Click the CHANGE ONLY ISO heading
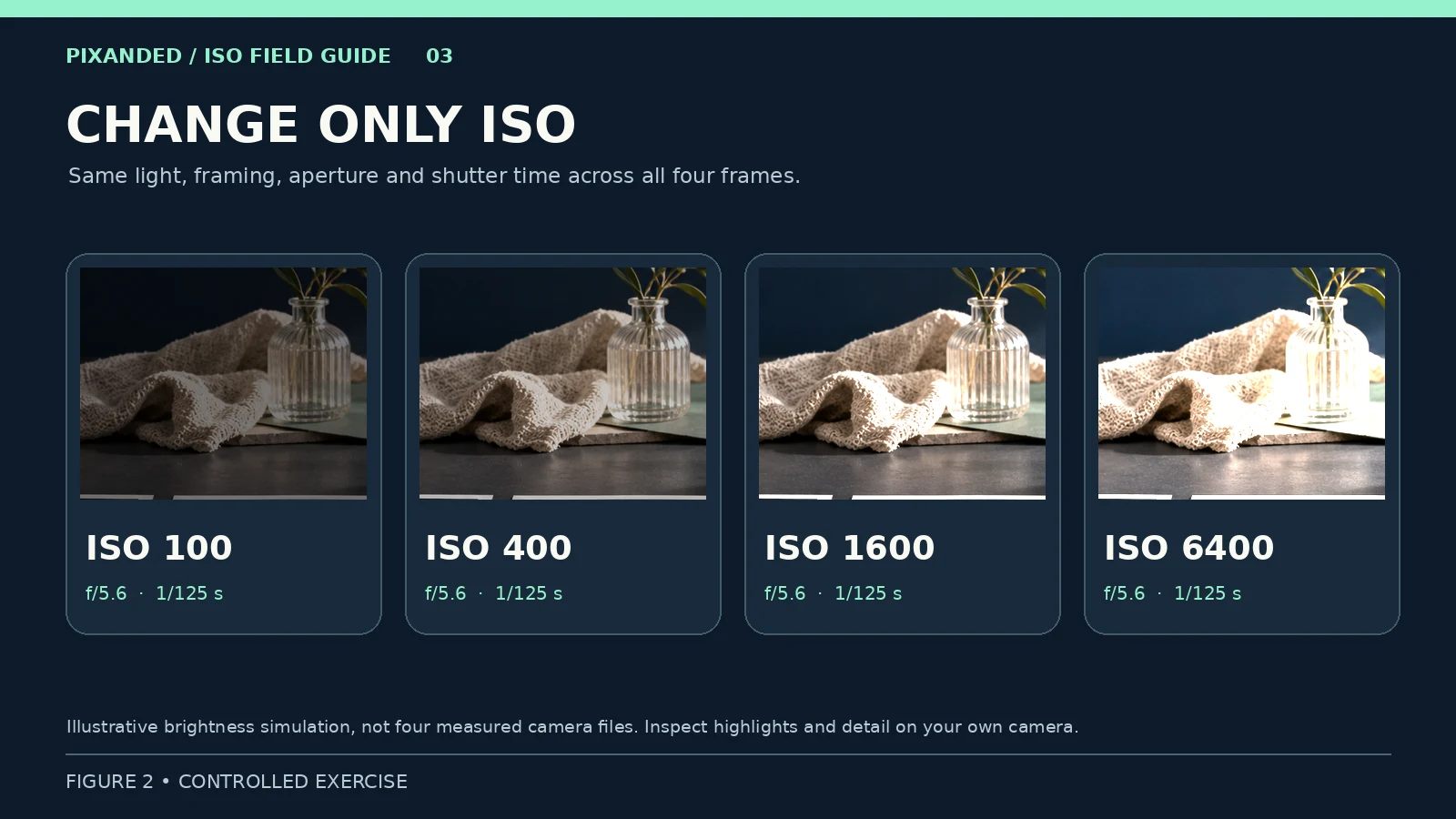Viewport: 1456px width, 819px height. [x=321, y=125]
